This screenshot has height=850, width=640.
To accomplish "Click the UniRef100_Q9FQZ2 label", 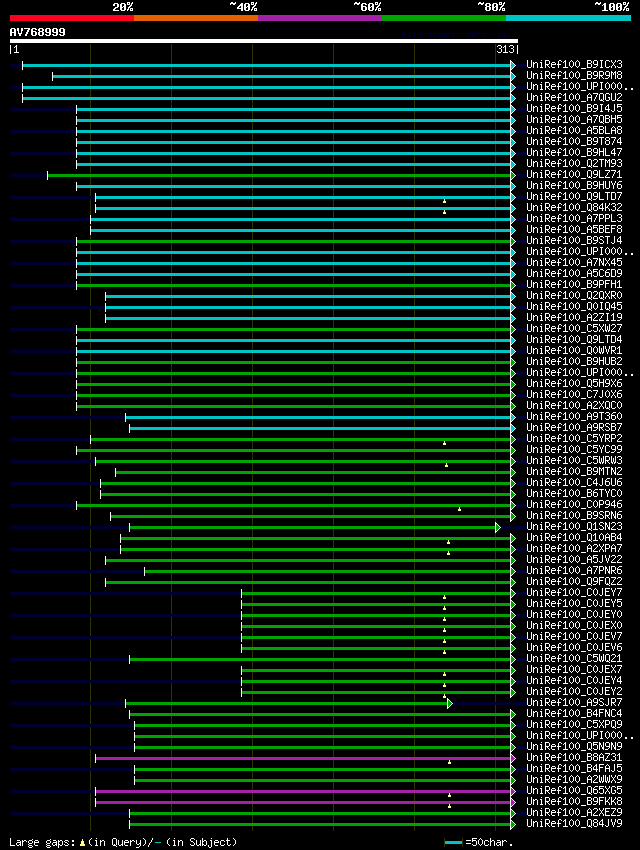I will (x=574, y=582).
